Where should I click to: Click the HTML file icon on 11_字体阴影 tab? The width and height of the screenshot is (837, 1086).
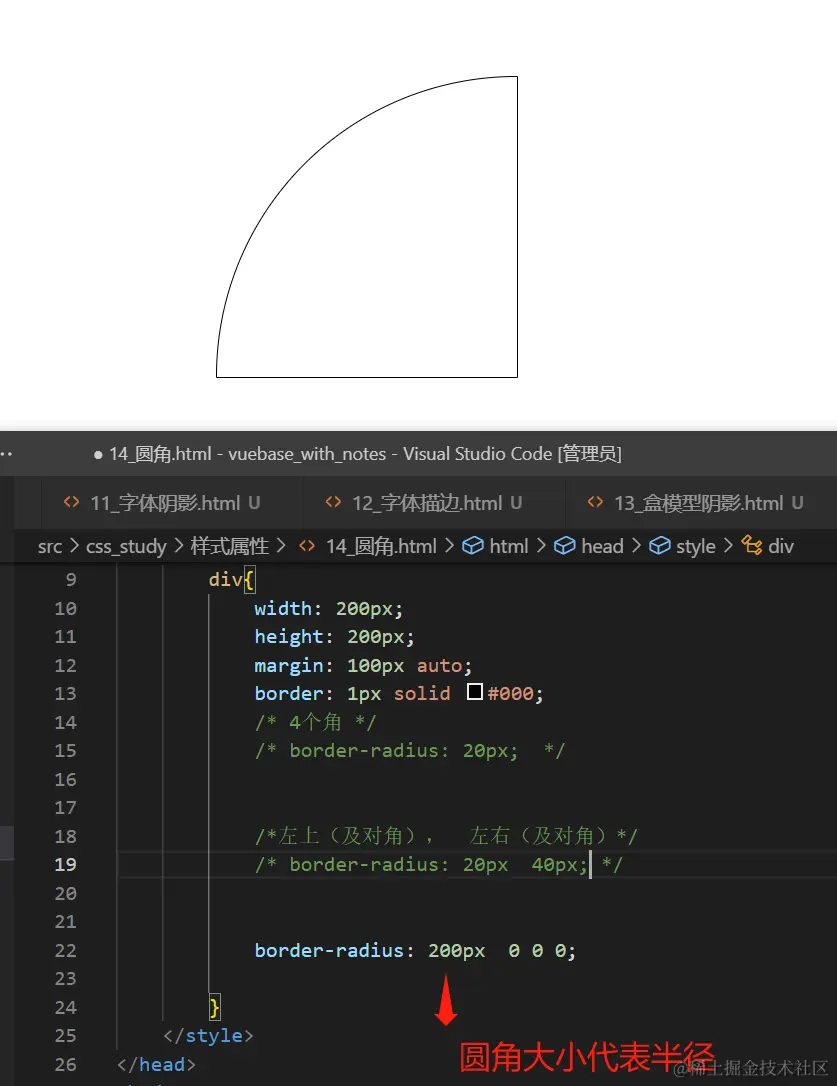click(x=71, y=502)
